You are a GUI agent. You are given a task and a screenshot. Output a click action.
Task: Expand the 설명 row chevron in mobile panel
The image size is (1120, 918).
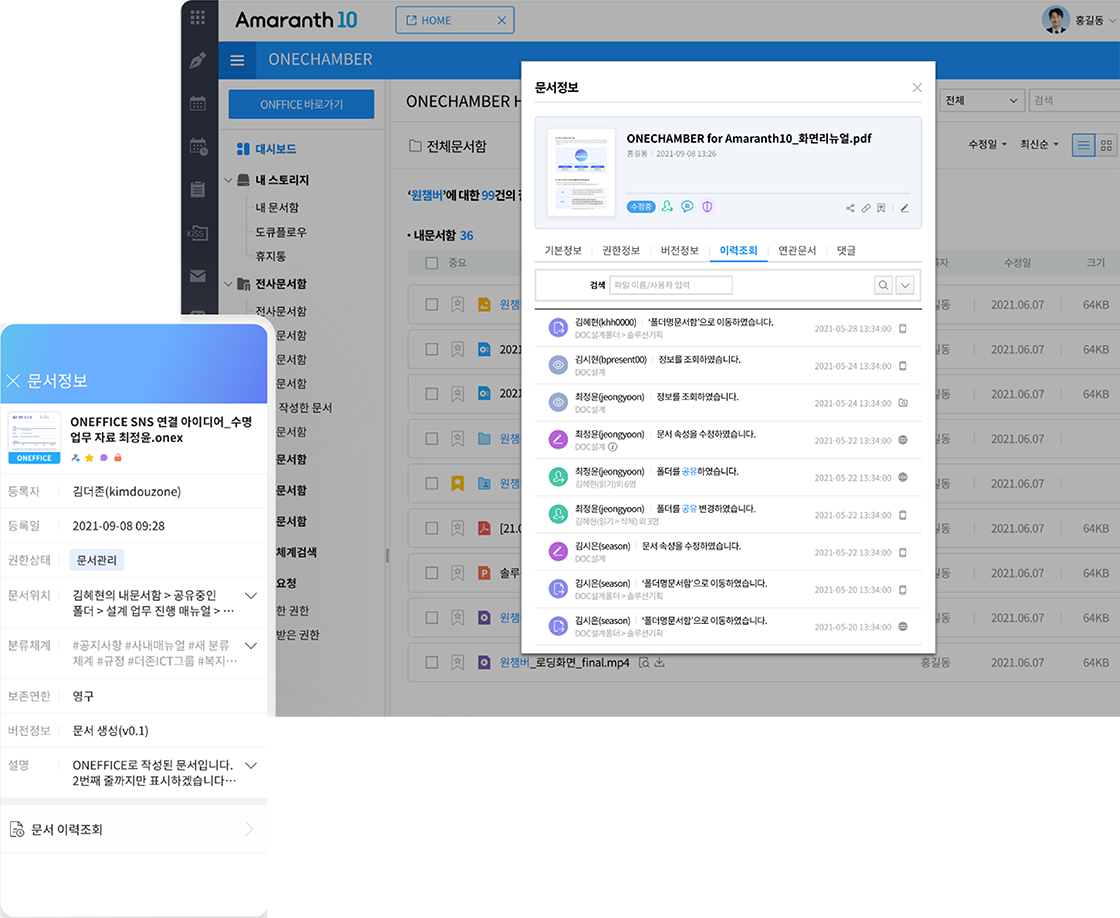[251, 765]
